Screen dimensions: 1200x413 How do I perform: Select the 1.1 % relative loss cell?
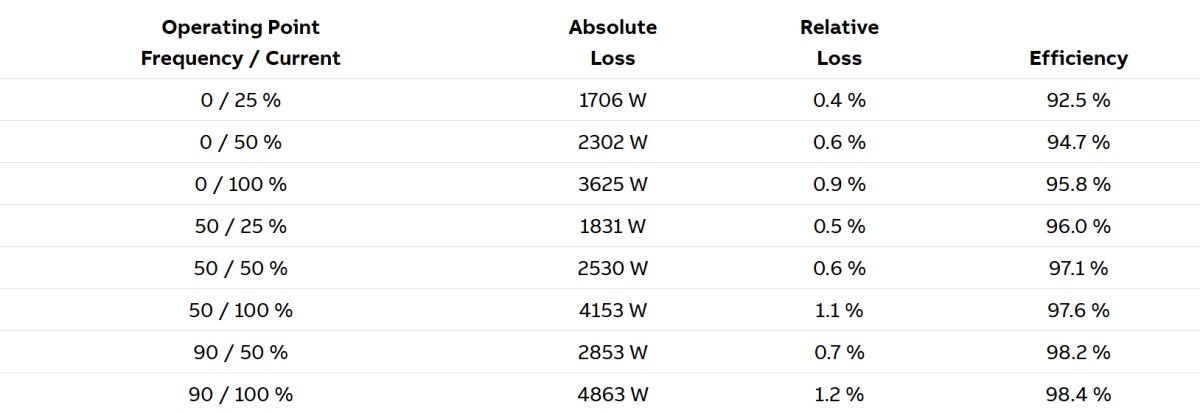click(839, 310)
